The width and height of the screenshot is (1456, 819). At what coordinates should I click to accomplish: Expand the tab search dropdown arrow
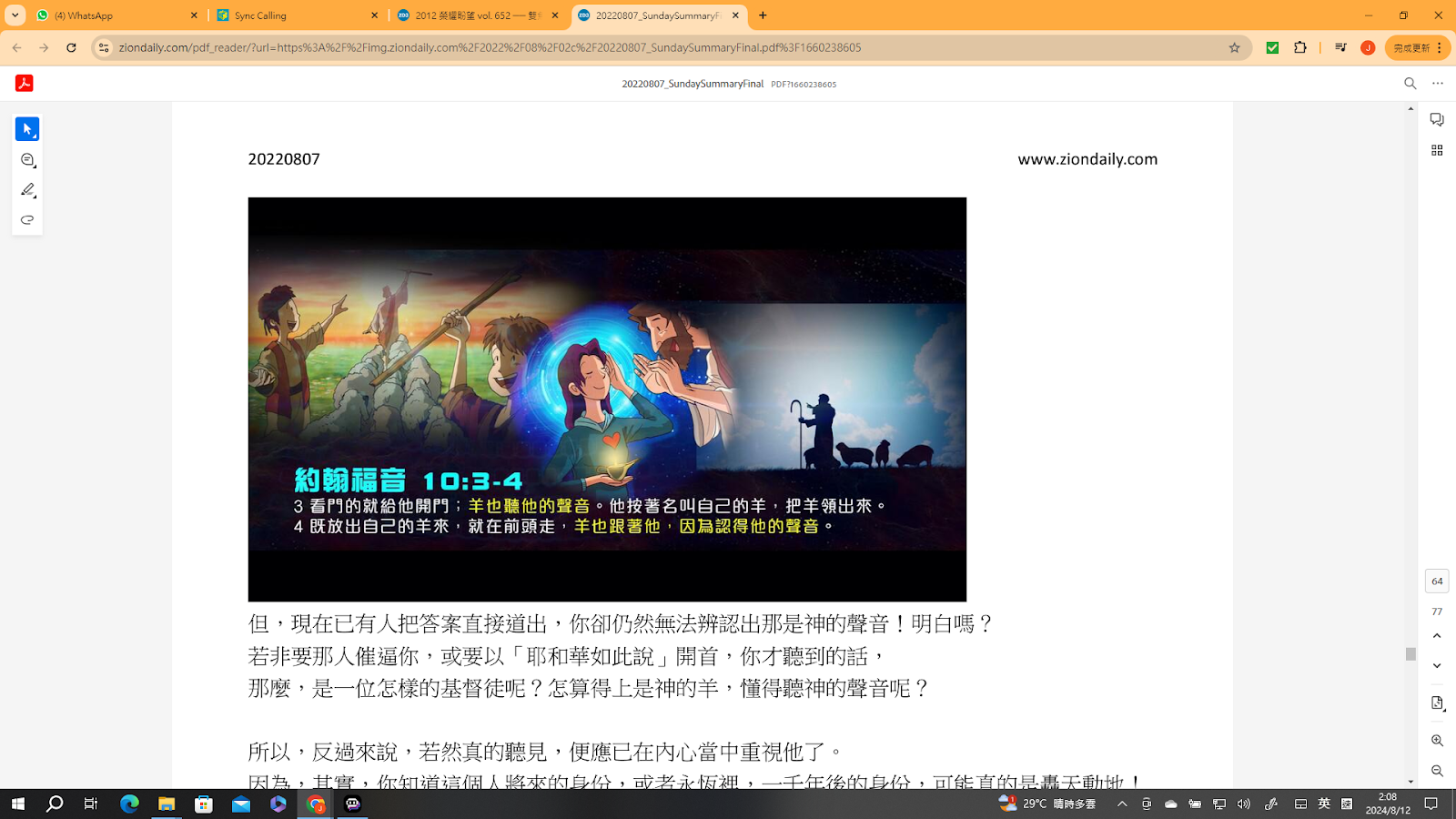point(15,15)
